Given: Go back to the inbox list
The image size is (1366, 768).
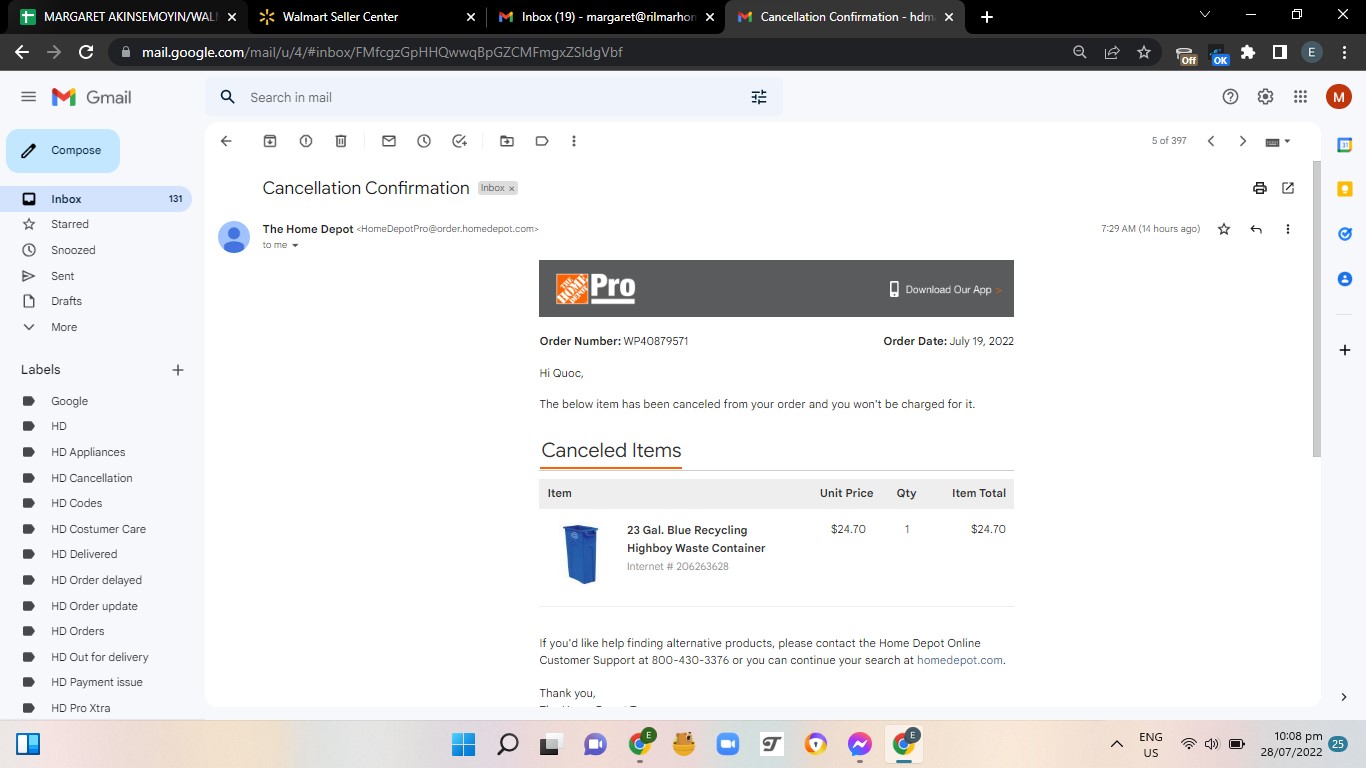Looking at the screenshot, I should coord(226,141).
